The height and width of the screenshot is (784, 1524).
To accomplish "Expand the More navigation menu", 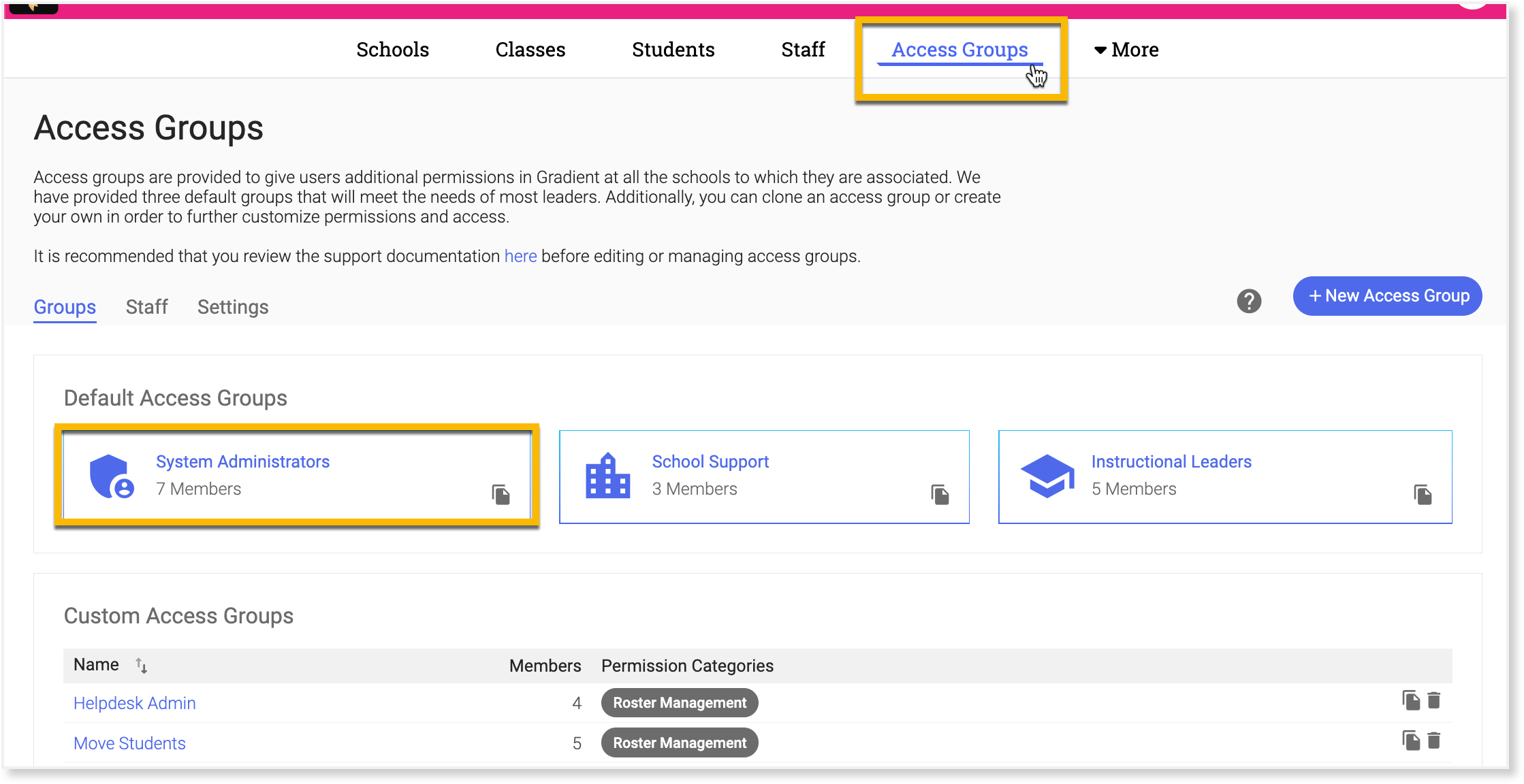I will click(1126, 49).
